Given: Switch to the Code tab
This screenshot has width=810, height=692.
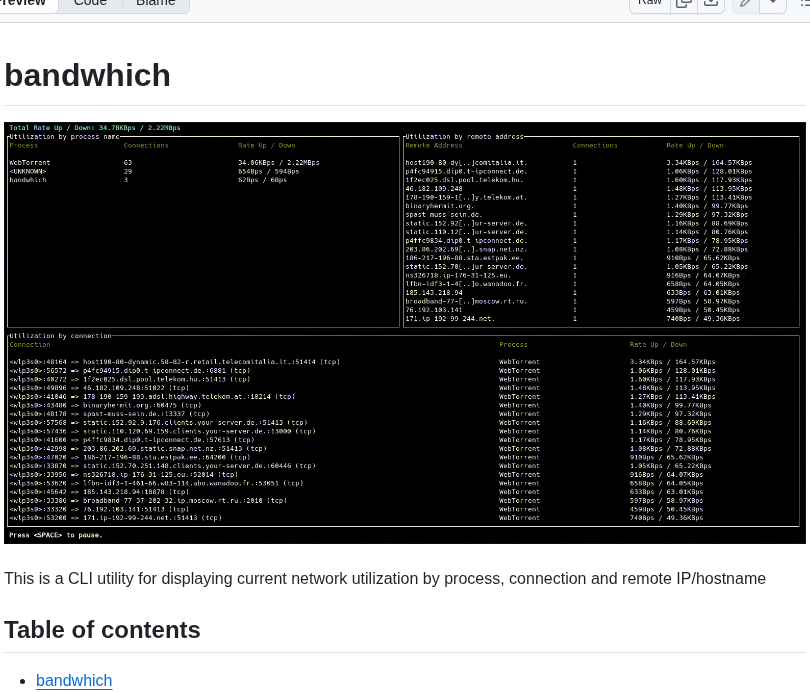Looking at the screenshot, I should (90, 4).
